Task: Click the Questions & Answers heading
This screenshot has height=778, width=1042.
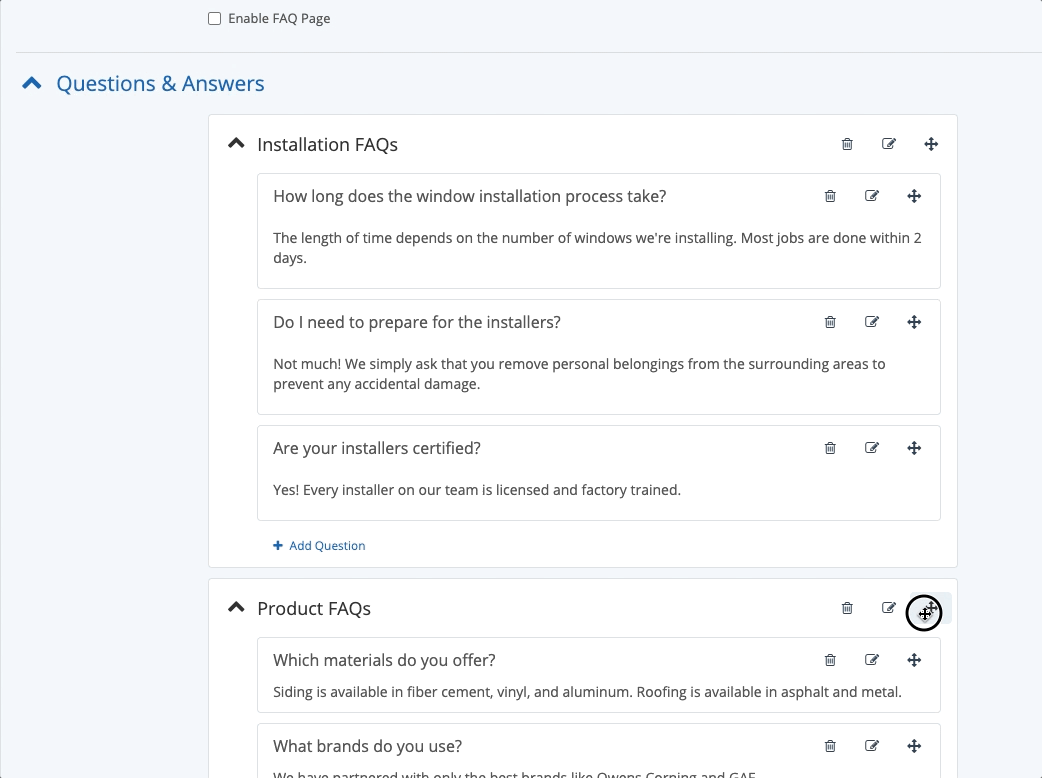Action: [160, 84]
